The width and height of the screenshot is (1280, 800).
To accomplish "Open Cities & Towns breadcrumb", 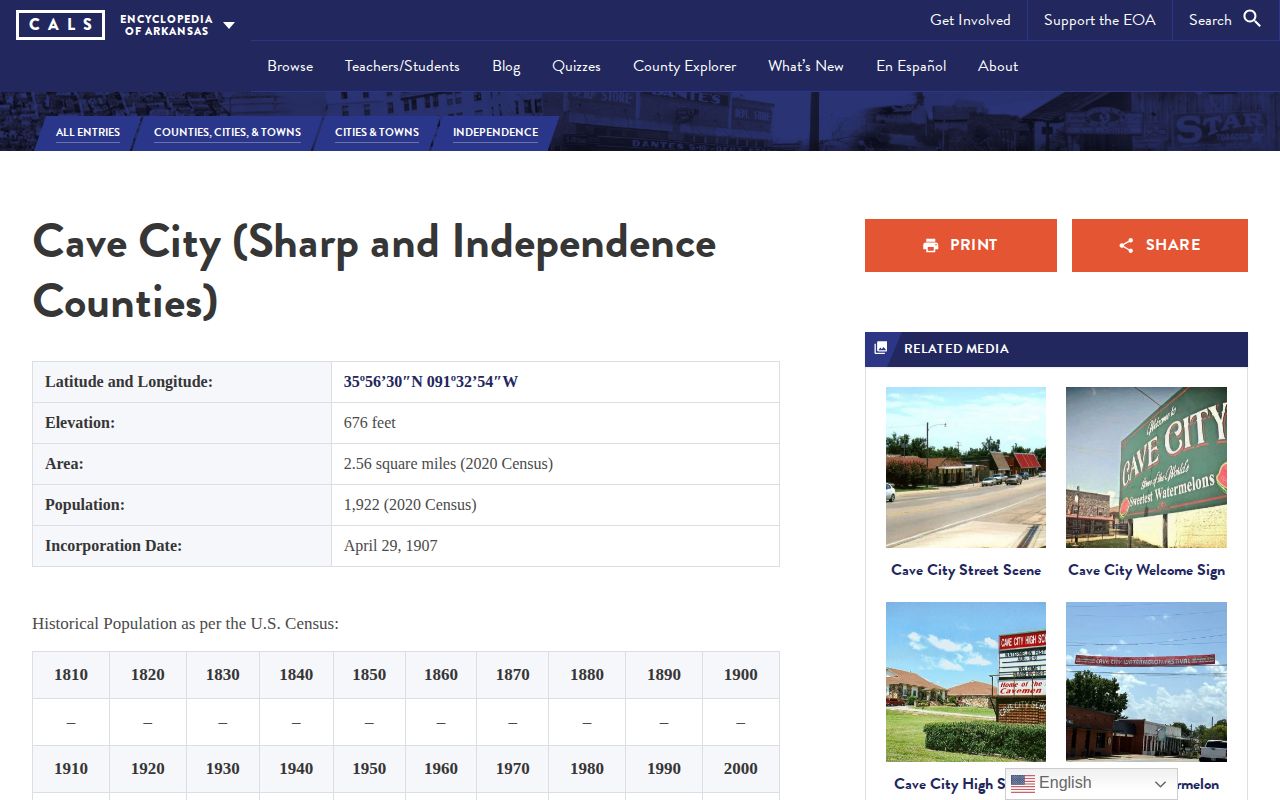I will click(377, 132).
